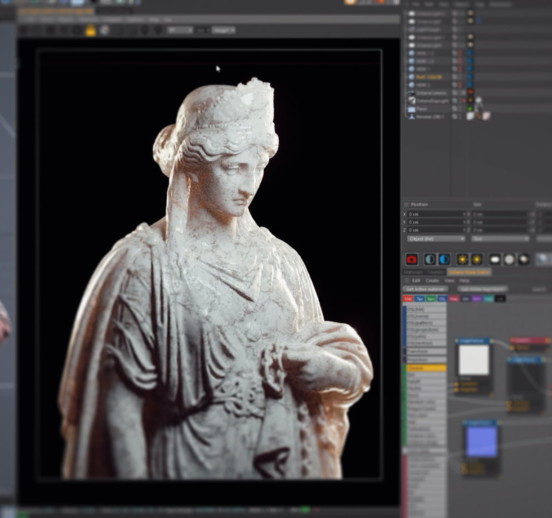Open the Object (Rel) coordinate dropdown

pyautogui.click(x=436, y=239)
